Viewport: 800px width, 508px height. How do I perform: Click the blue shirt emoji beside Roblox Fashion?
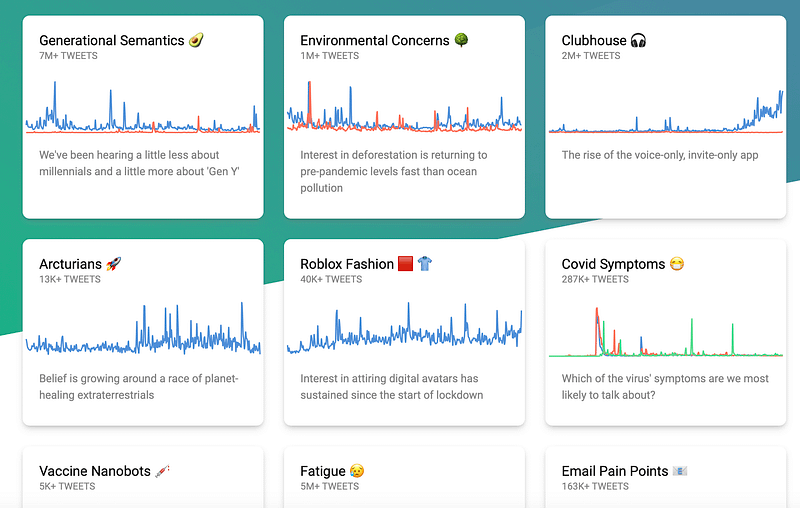click(424, 264)
